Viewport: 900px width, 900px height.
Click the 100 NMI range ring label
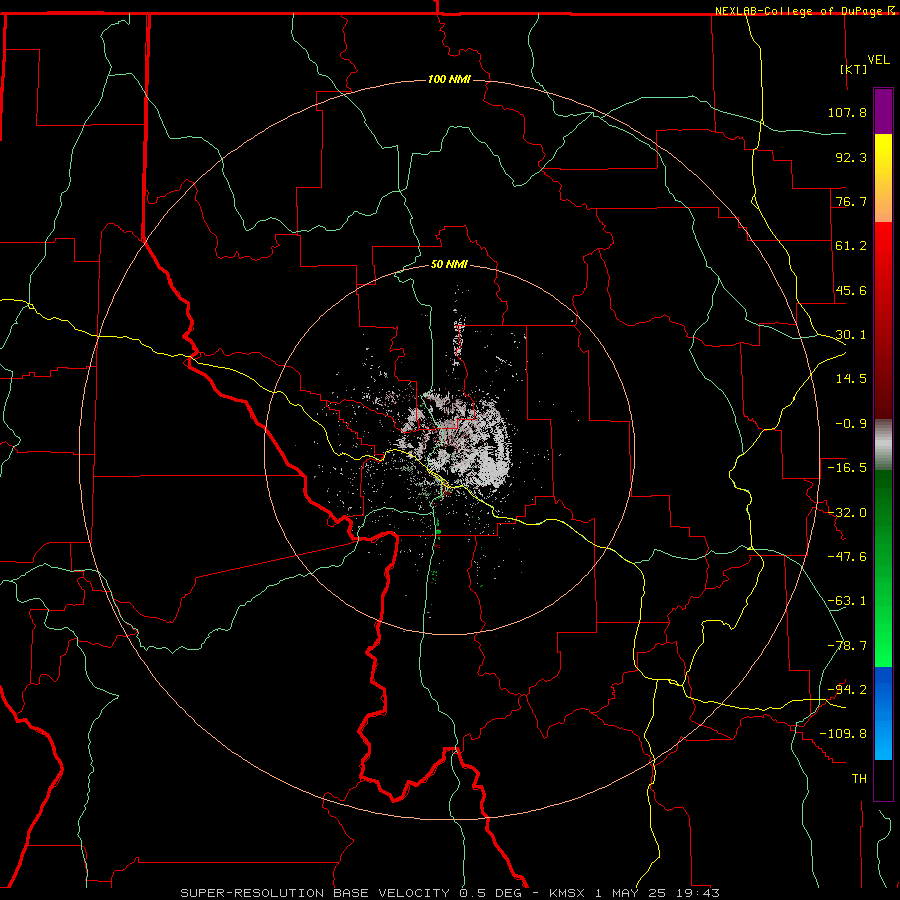pyautogui.click(x=449, y=79)
